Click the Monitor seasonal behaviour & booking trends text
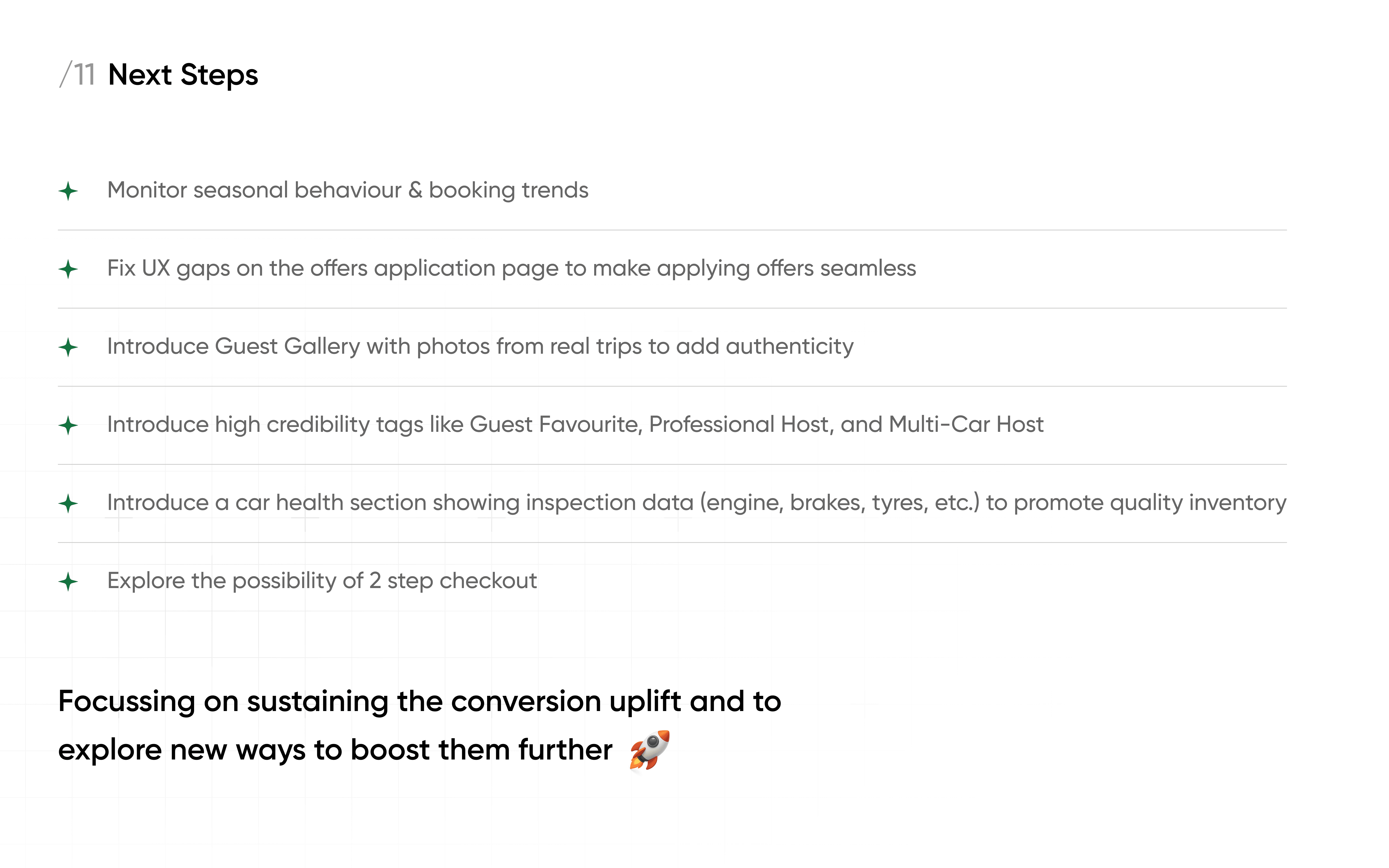This screenshot has width=1389, height=868. pyautogui.click(x=348, y=190)
